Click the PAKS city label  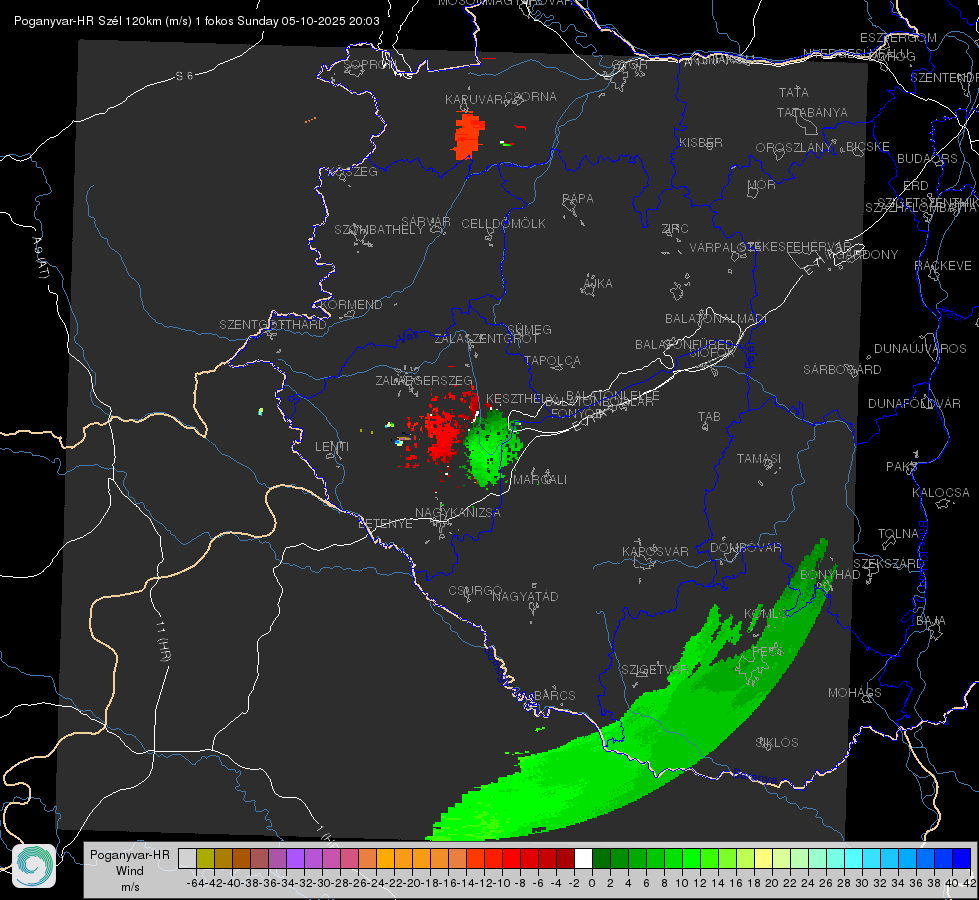[902, 467]
